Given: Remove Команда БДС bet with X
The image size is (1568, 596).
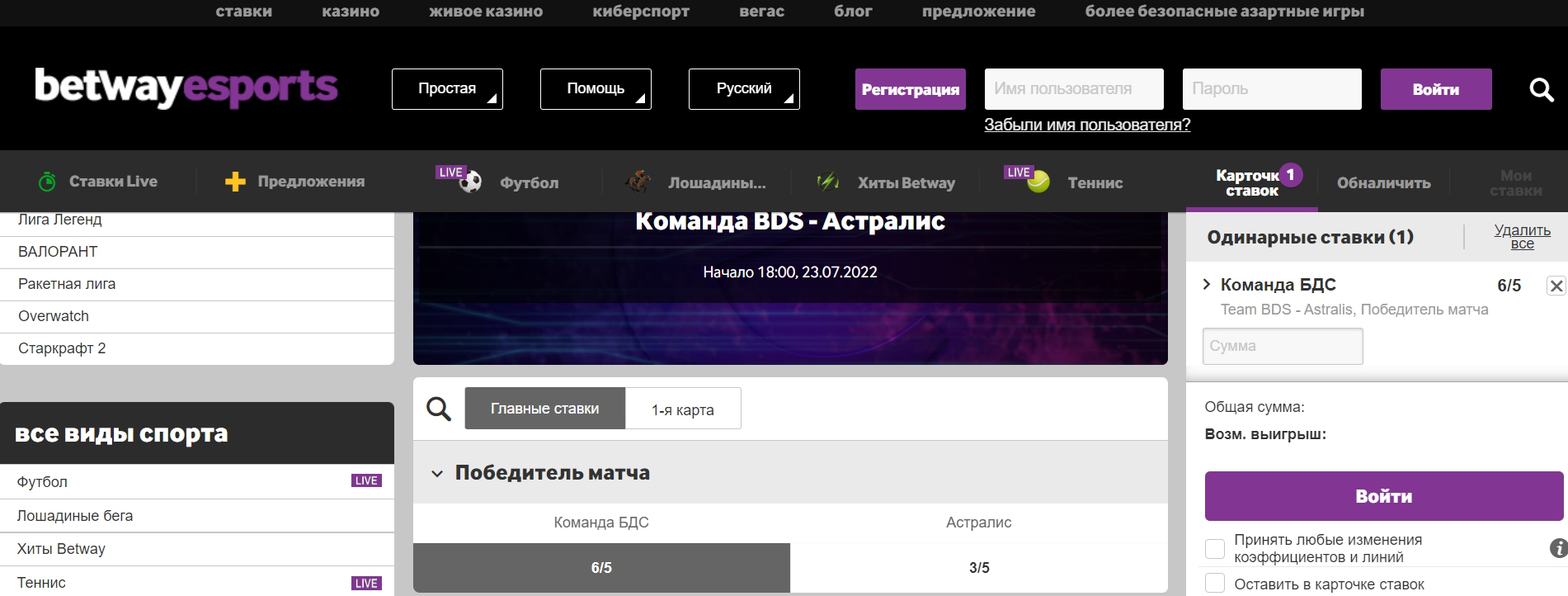Looking at the screenshot, I should click(1556, 286).
